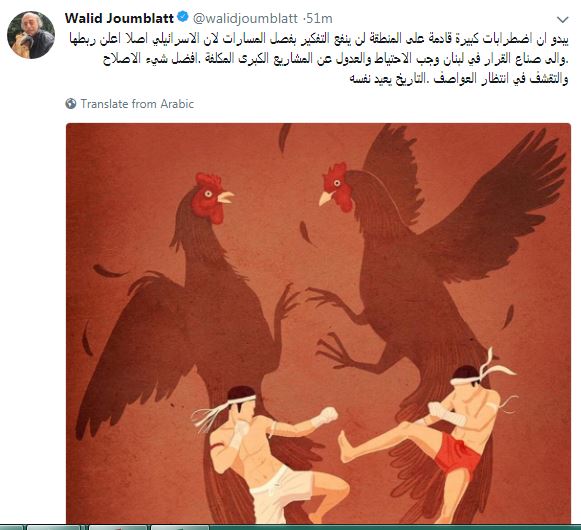Click the blue verified badge next to the name
The image size is (581, 530).
(183, 17)
